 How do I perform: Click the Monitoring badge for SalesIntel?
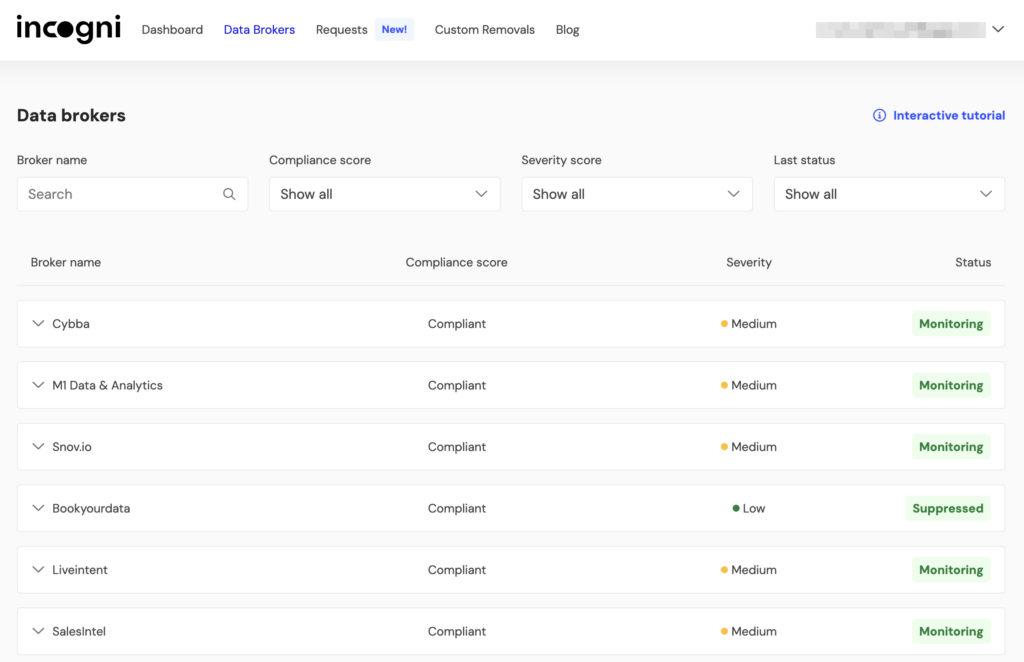click(x=951, y=631)
